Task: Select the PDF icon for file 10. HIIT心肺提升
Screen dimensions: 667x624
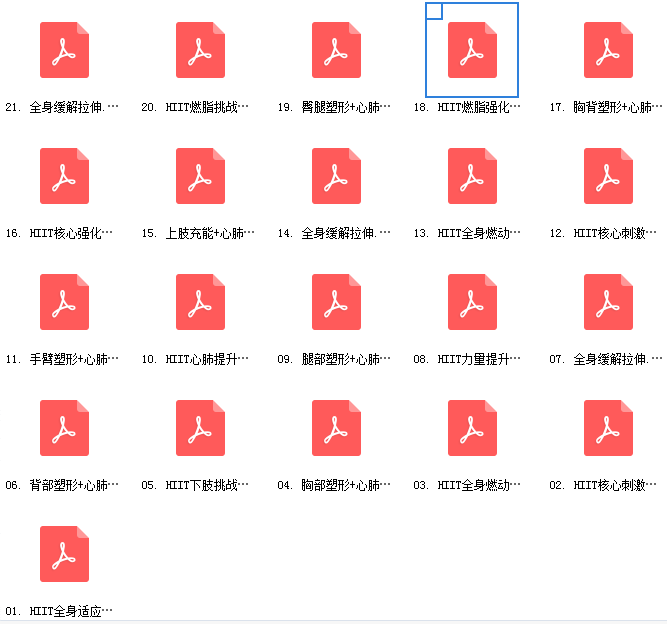Action: 200,302
